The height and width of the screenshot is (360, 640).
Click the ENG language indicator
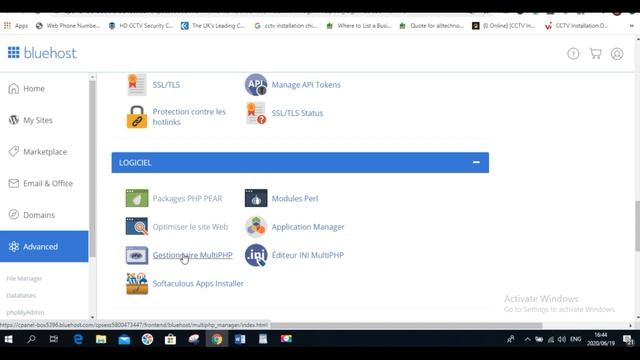pyautogui.click(x=576, y=339)
